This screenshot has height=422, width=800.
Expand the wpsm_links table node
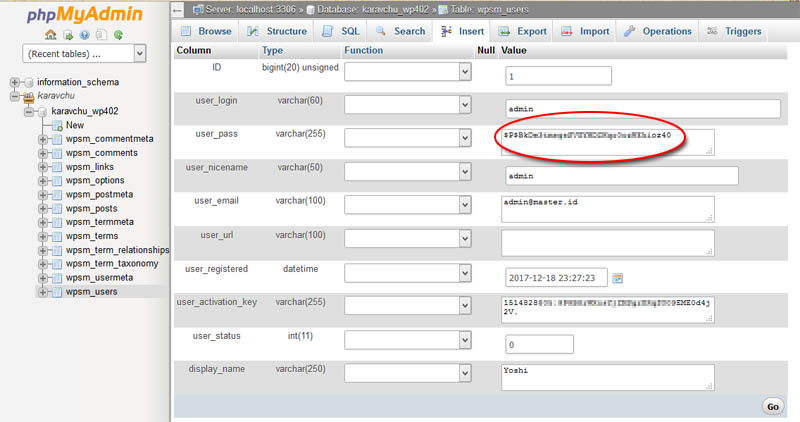point(43,167)
